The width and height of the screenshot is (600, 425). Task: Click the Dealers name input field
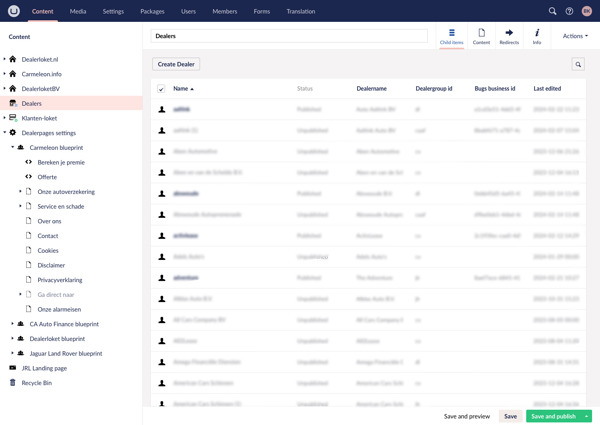pos(289,36)
